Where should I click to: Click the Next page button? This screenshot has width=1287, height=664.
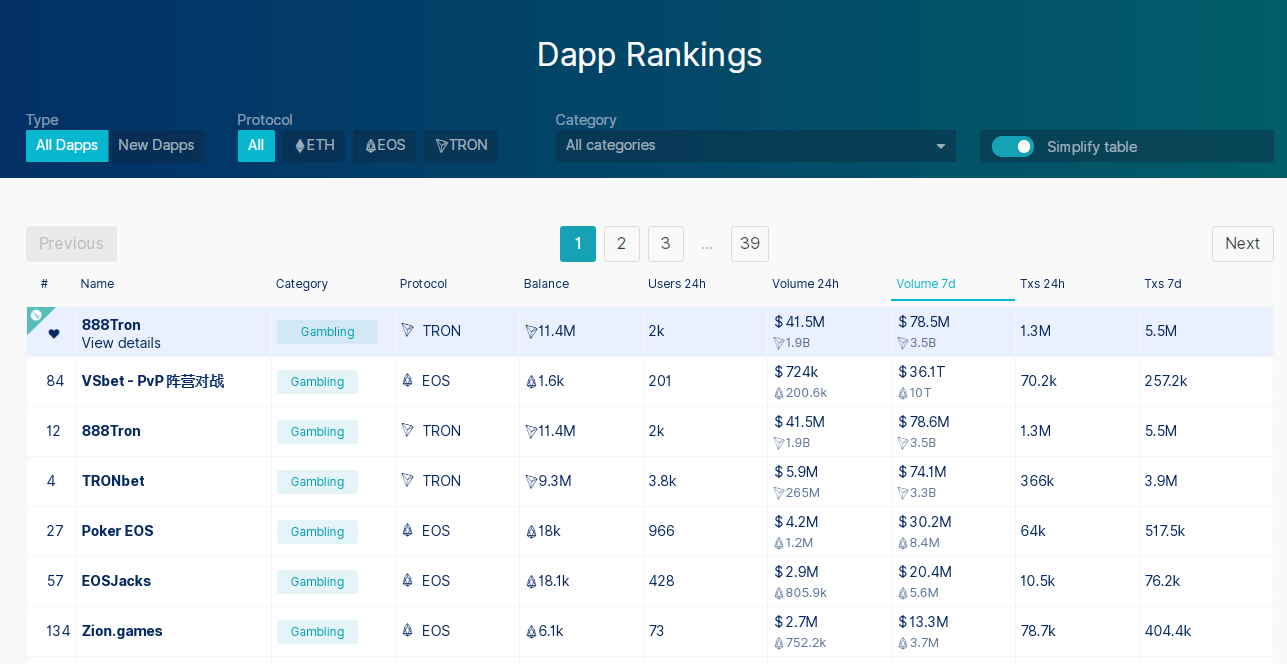1242,244
